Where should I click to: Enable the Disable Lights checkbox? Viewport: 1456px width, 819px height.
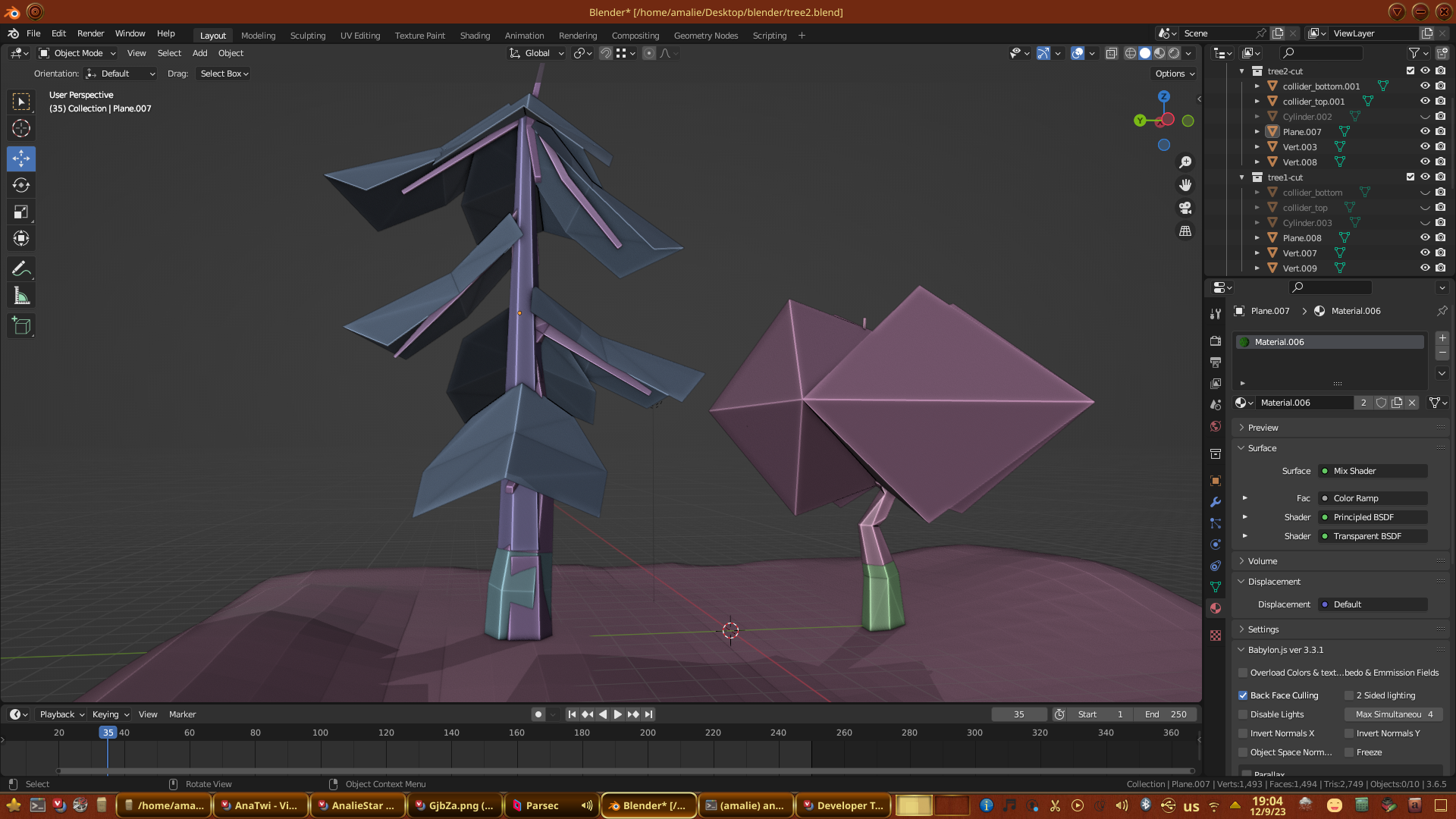coord(1243,714)
